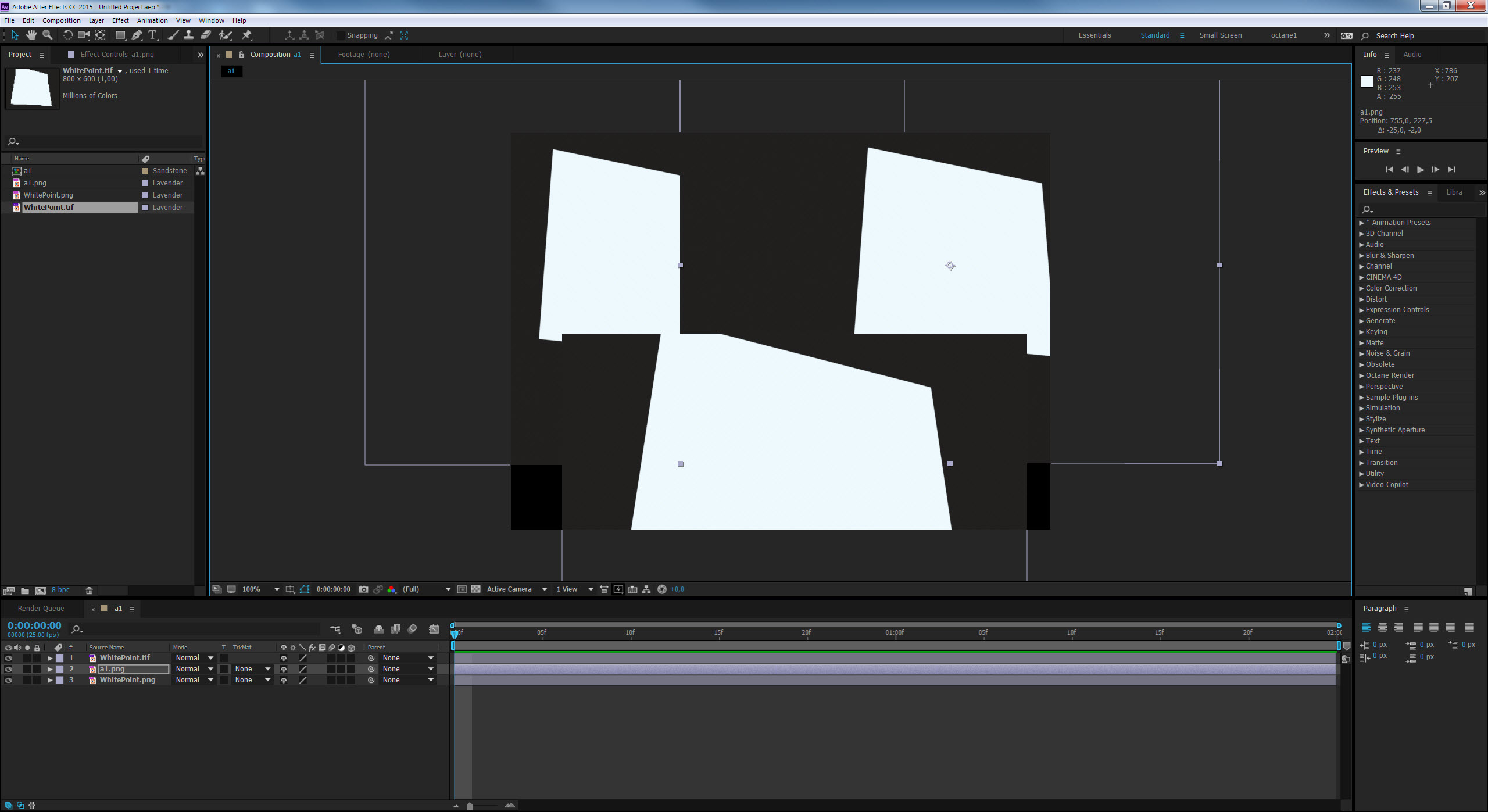Select the Rotation tool

67,35
